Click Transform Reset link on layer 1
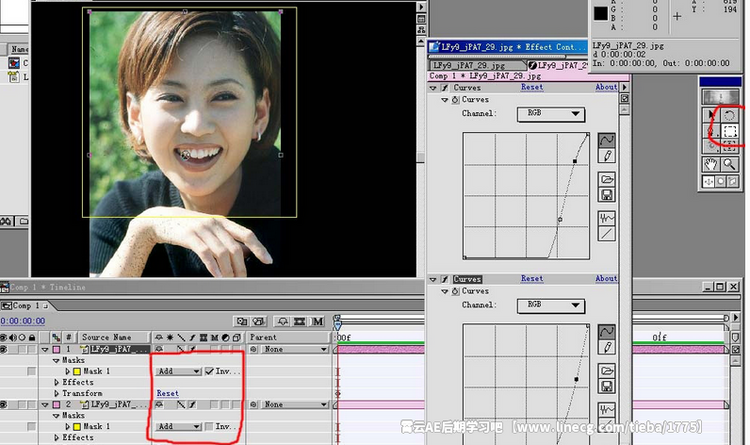 [167, 393]
